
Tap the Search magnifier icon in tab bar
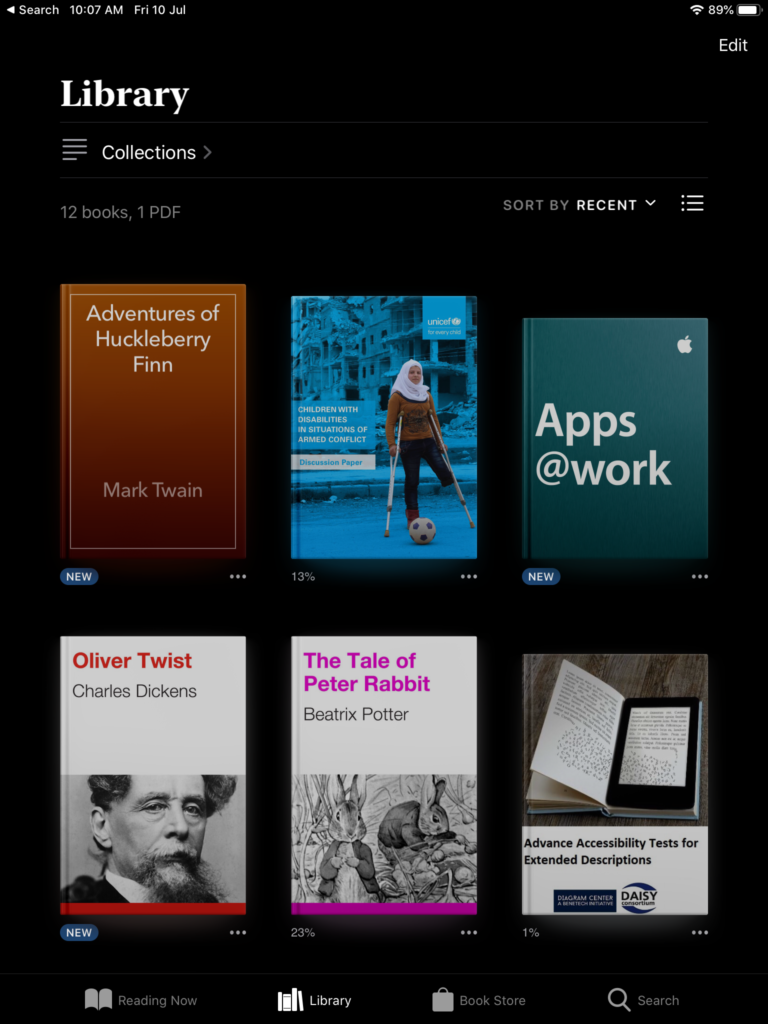coord(618,1000)
